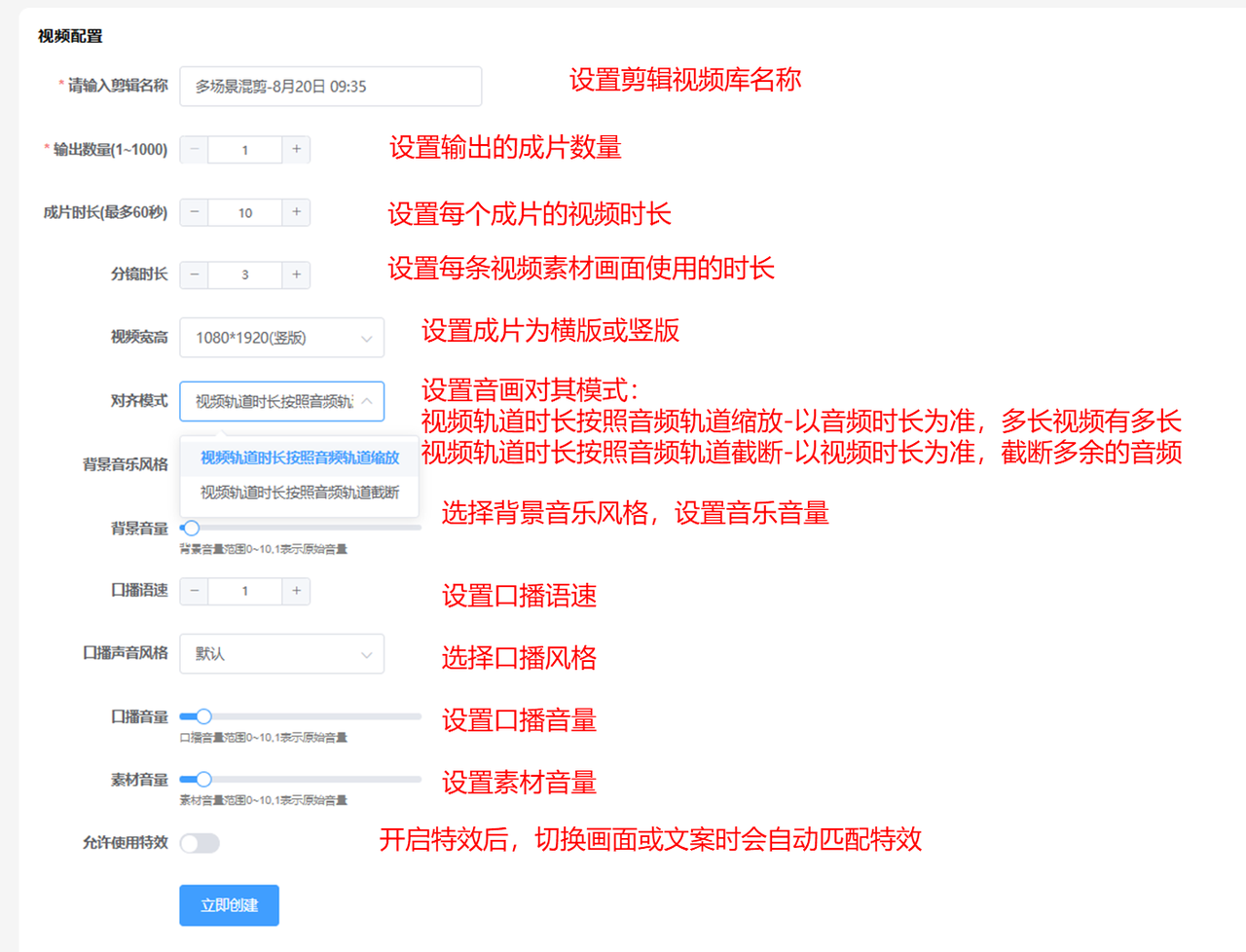1246x952 pixels.
Task: Click the 口播音量 slider handle
Action: click(203, 716)
